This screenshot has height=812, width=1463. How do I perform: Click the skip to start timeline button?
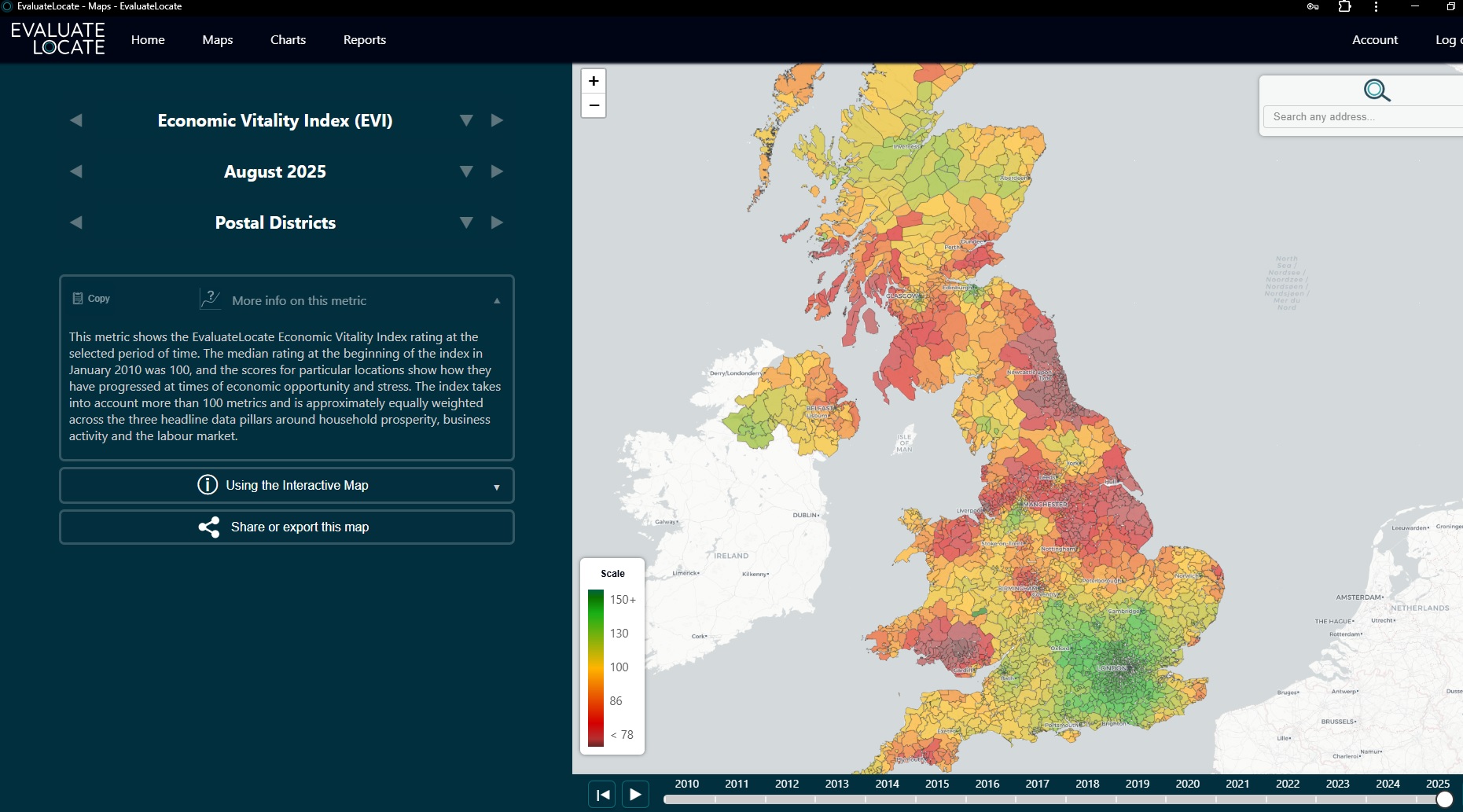(603, 795)
